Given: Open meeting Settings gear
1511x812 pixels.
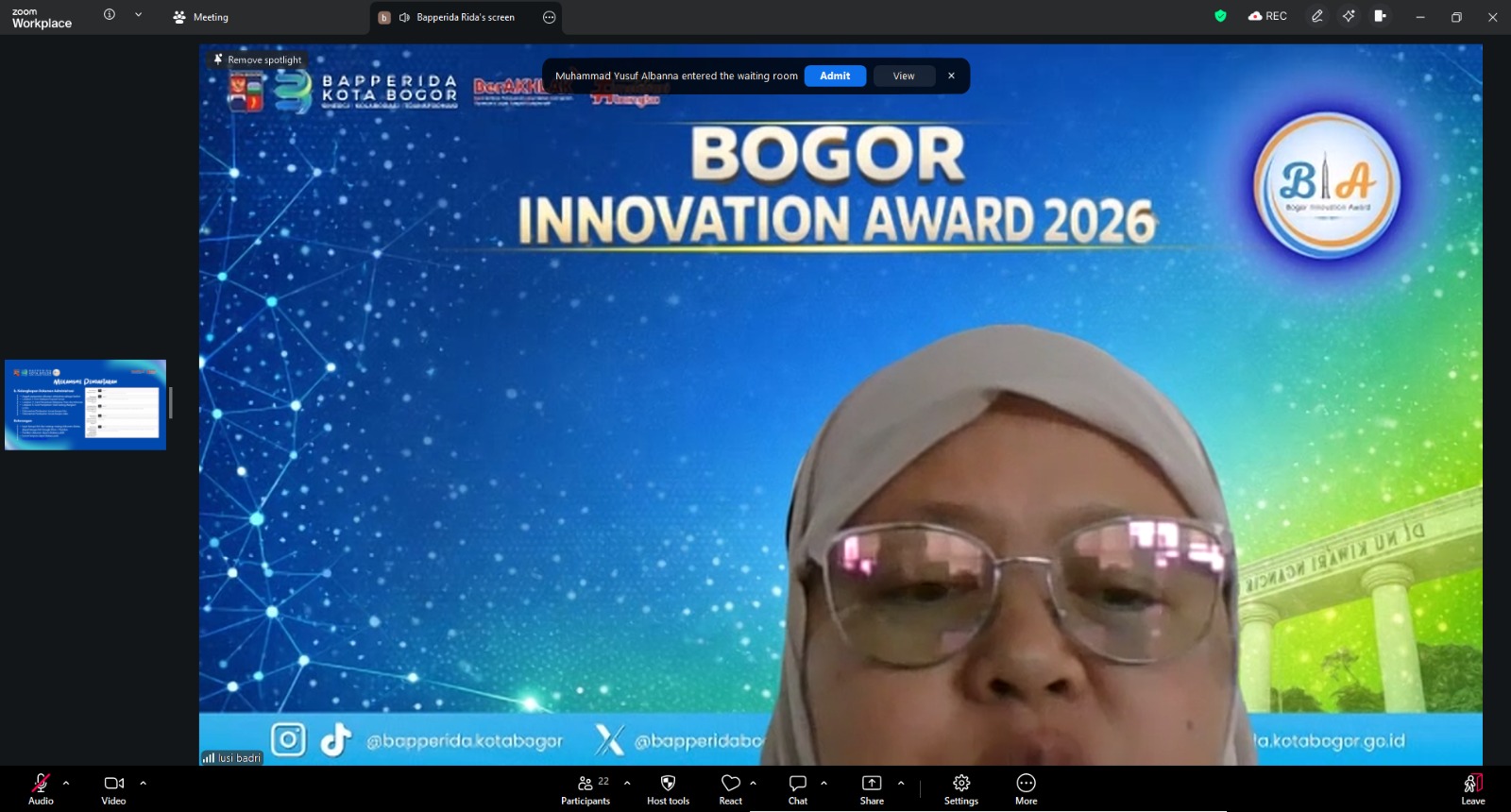Looking at the screenshot, I should pyautogui.click(x=961, y=788).
